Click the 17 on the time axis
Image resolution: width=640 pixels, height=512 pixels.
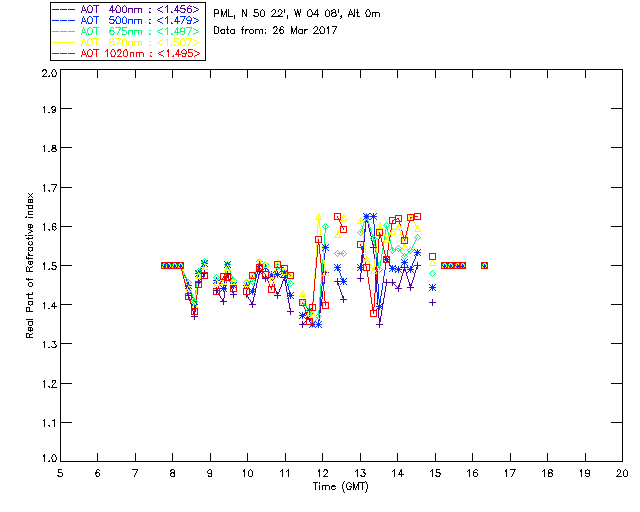click(x=510, y=473)
